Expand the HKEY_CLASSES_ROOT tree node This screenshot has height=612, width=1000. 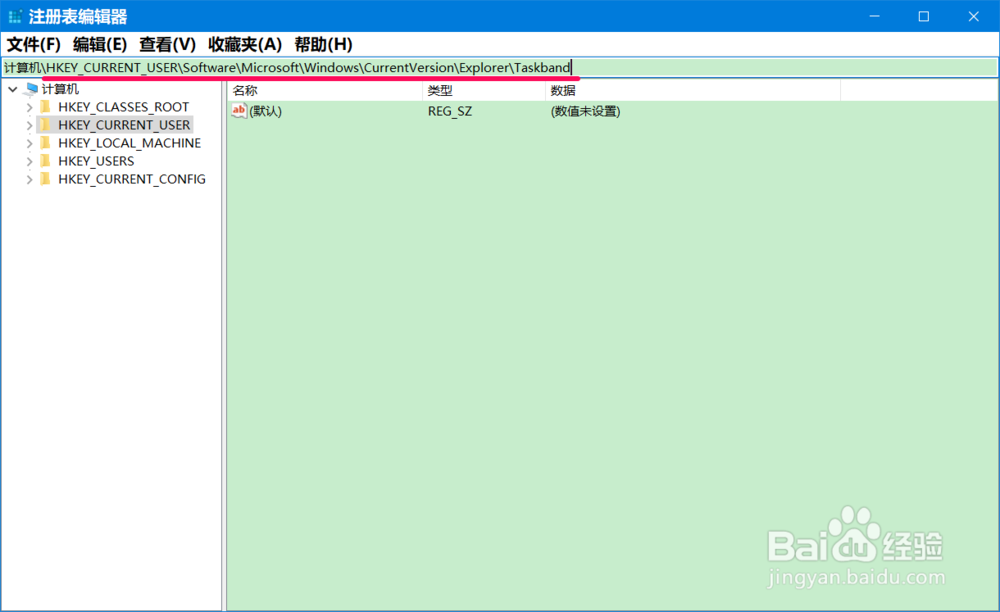[28, 106]
